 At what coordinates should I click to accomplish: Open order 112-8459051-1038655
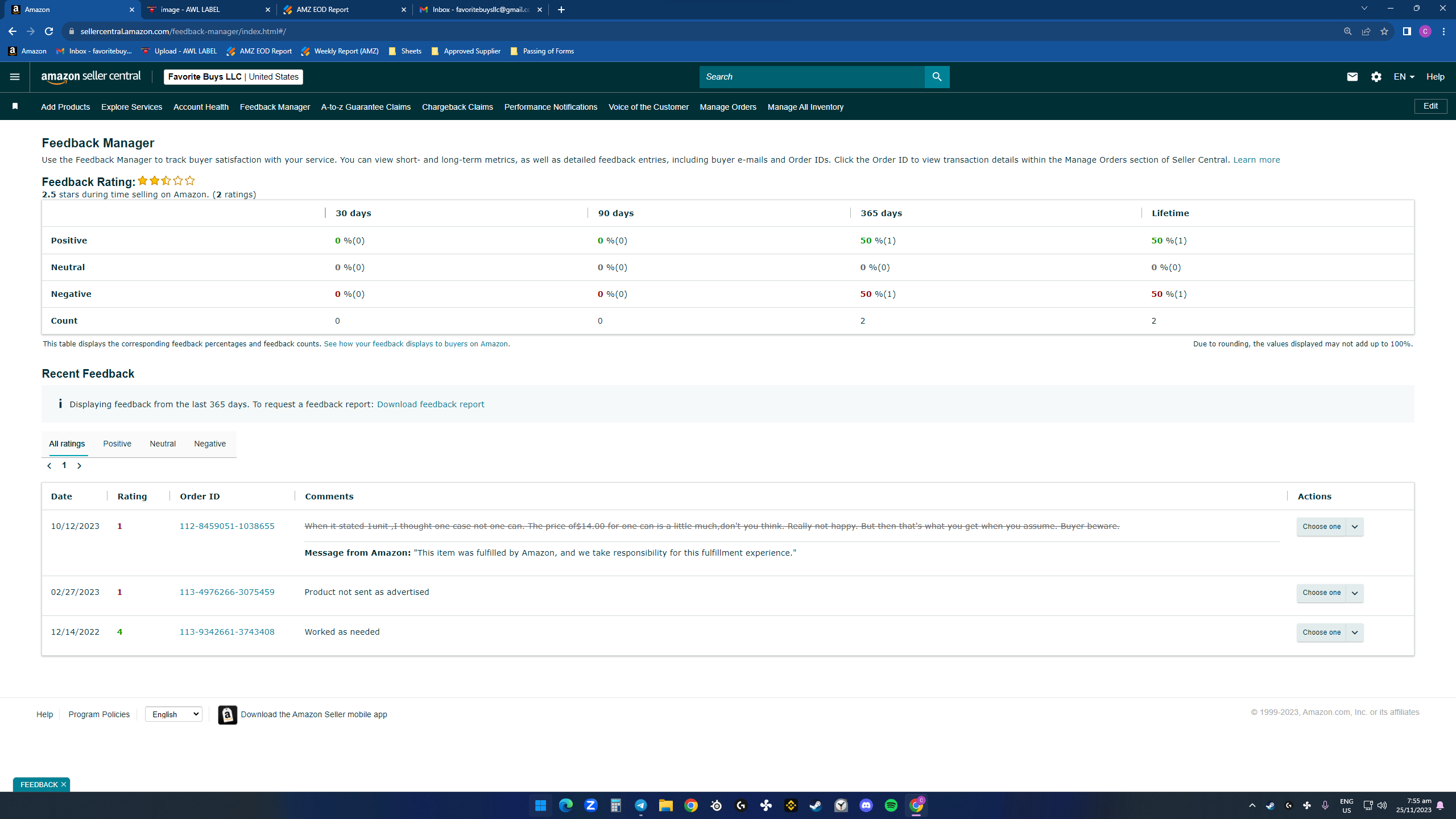[227, 526]
